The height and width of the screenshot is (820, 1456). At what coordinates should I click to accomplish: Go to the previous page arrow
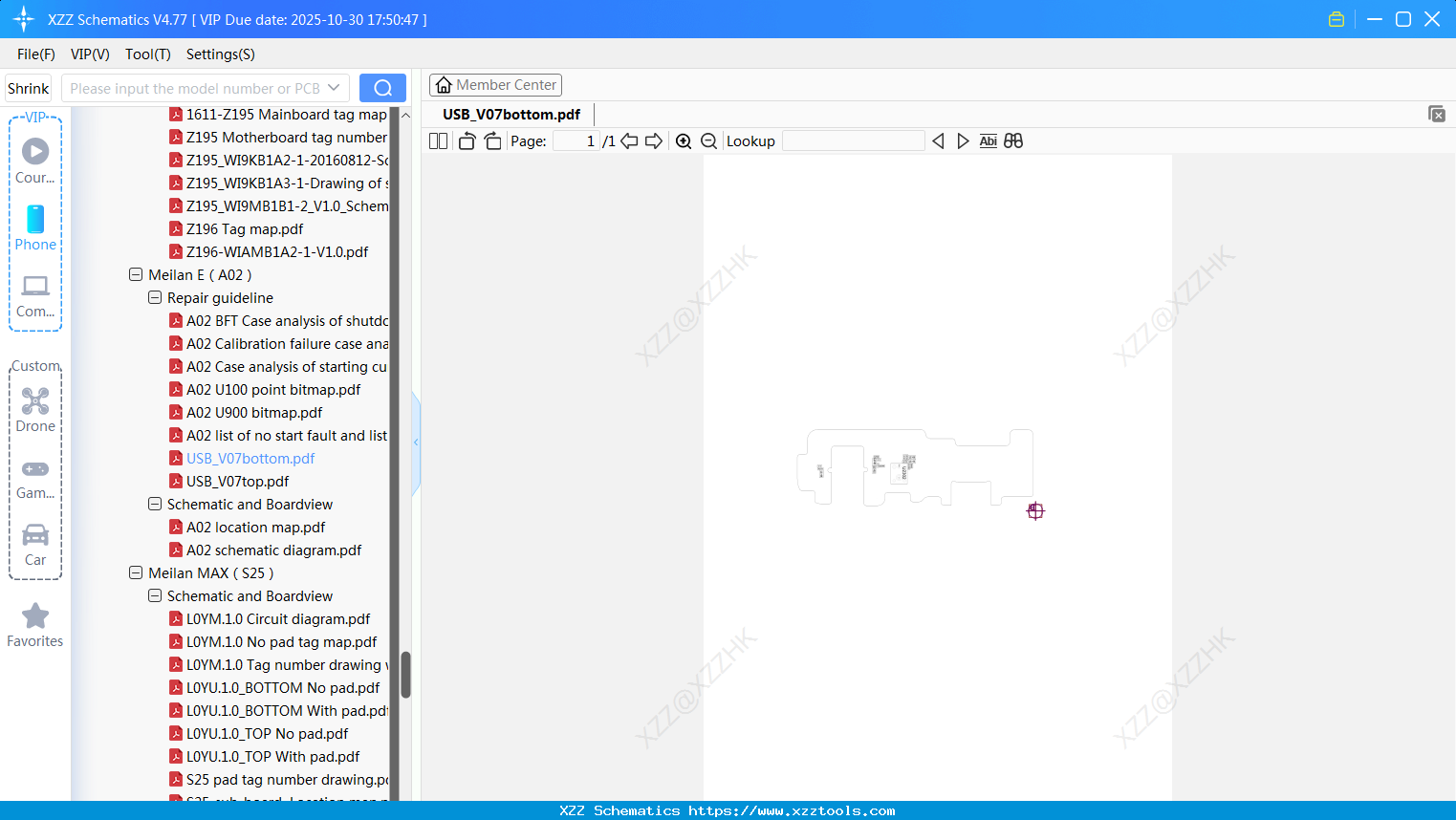(x=629, y=141)
